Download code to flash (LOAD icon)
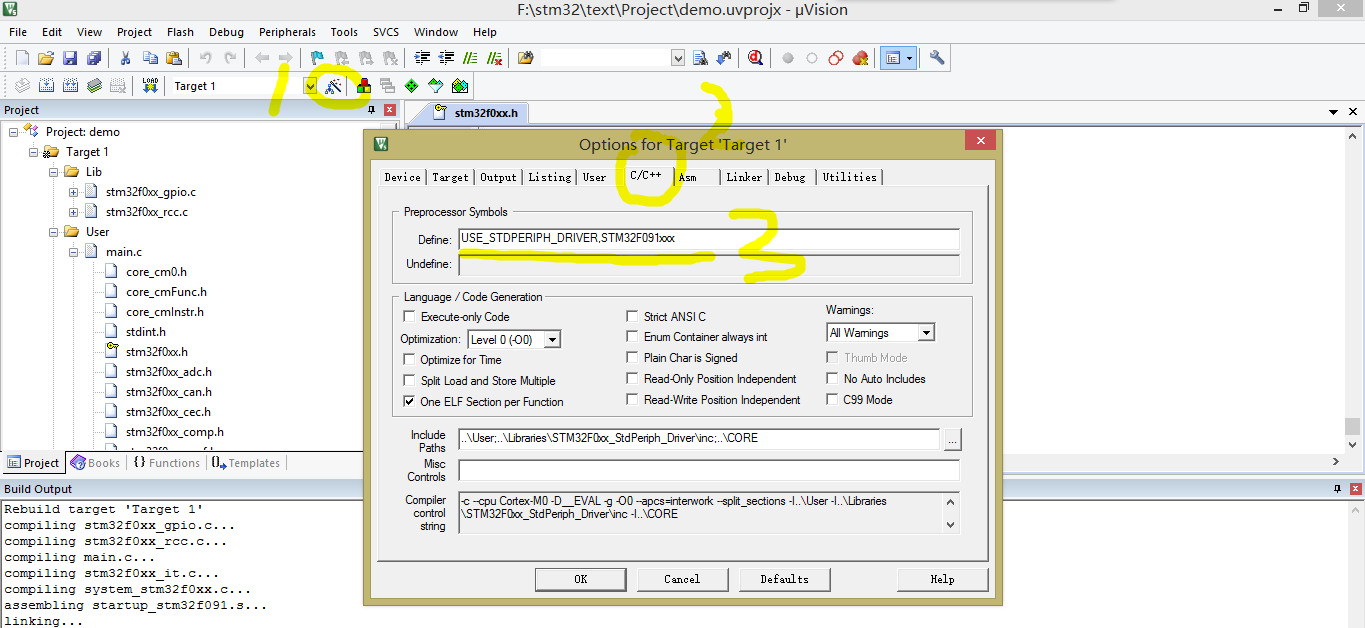 tap(150, 86)
